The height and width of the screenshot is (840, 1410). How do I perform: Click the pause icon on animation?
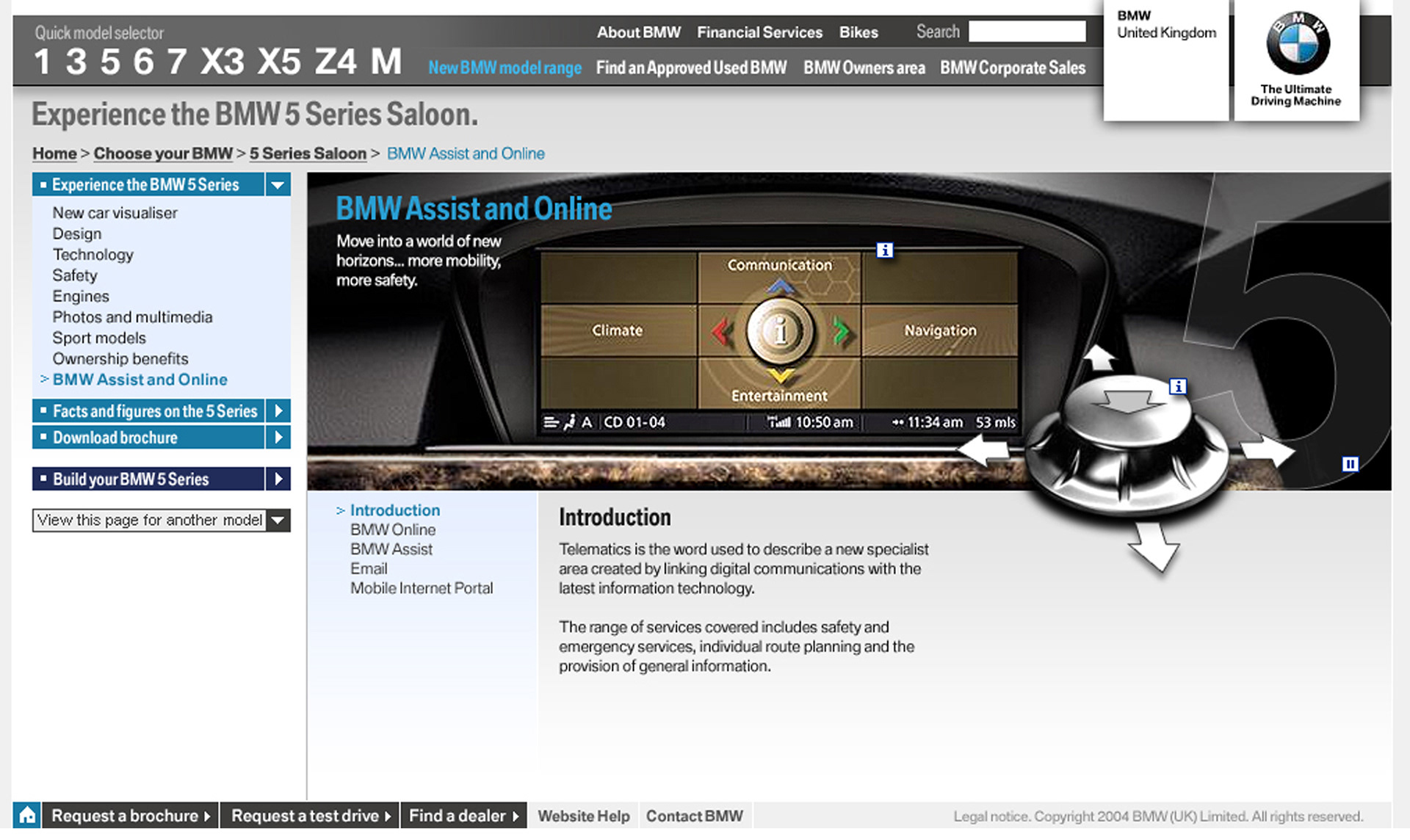coord(1350,464)
